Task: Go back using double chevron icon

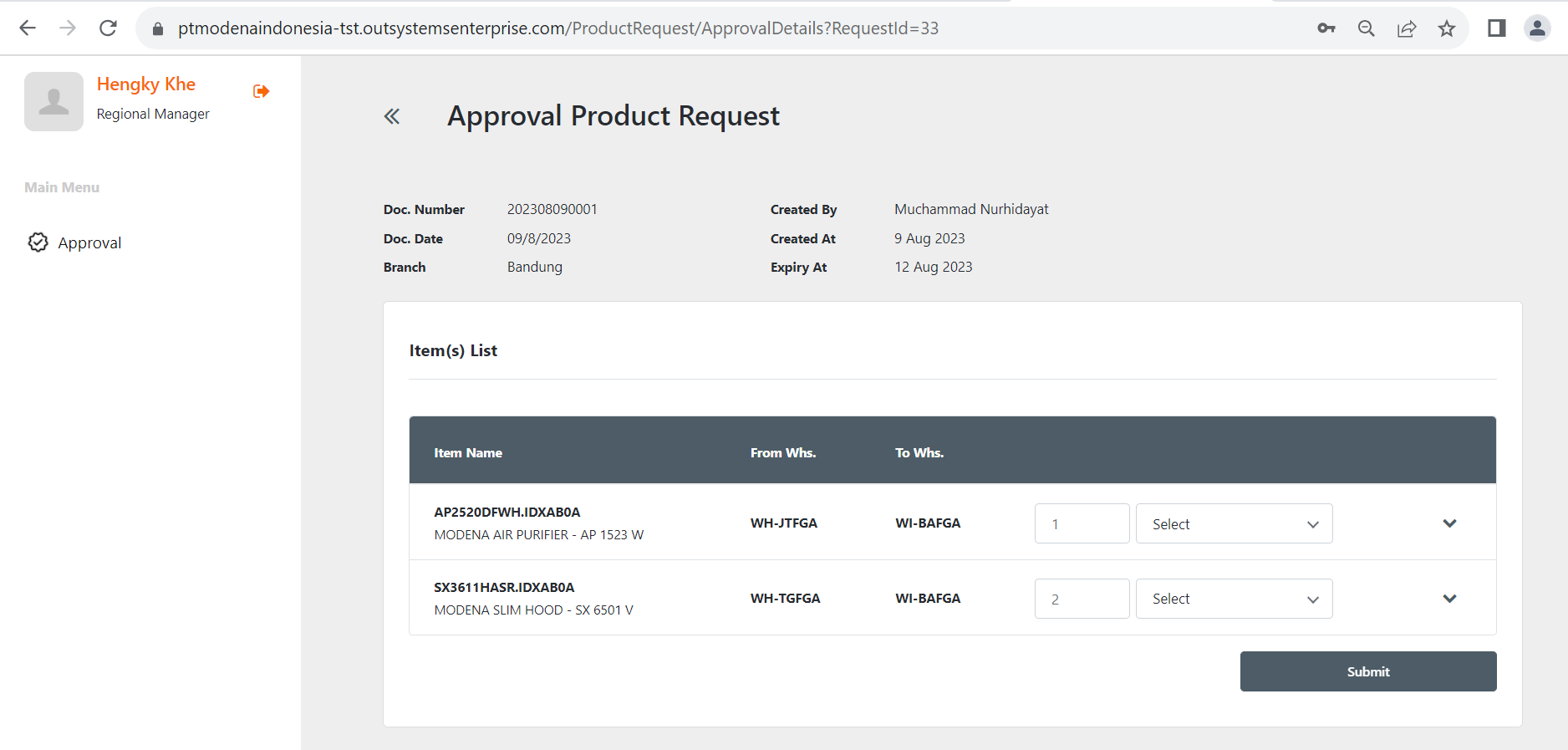Action: click(x=392, y=116)
